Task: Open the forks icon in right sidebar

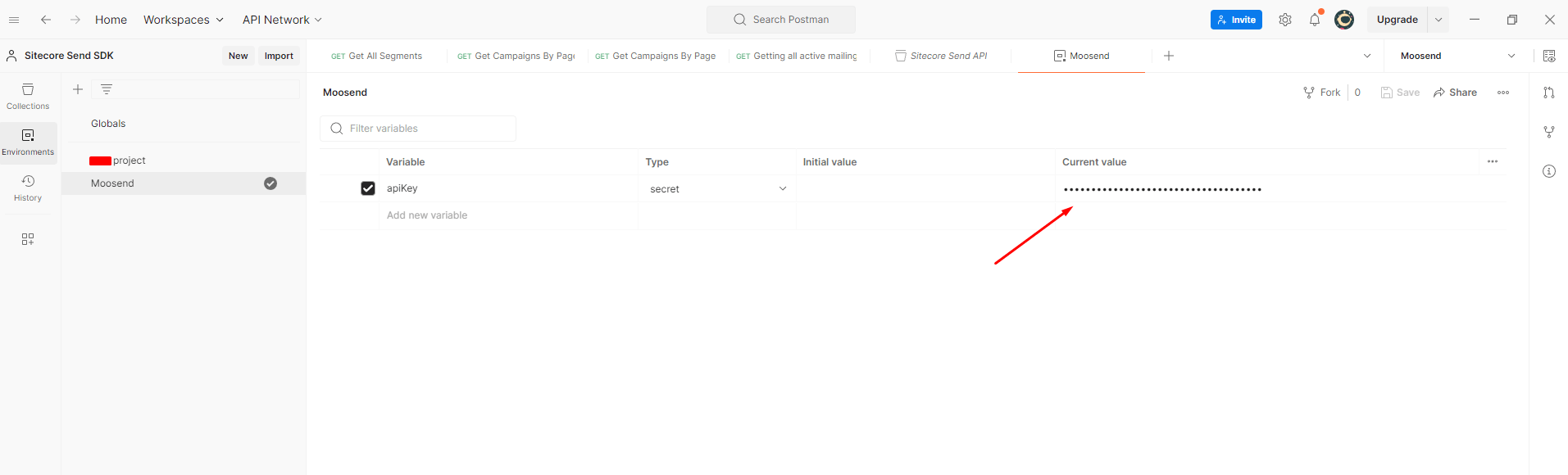Action: click(1549, 132)
